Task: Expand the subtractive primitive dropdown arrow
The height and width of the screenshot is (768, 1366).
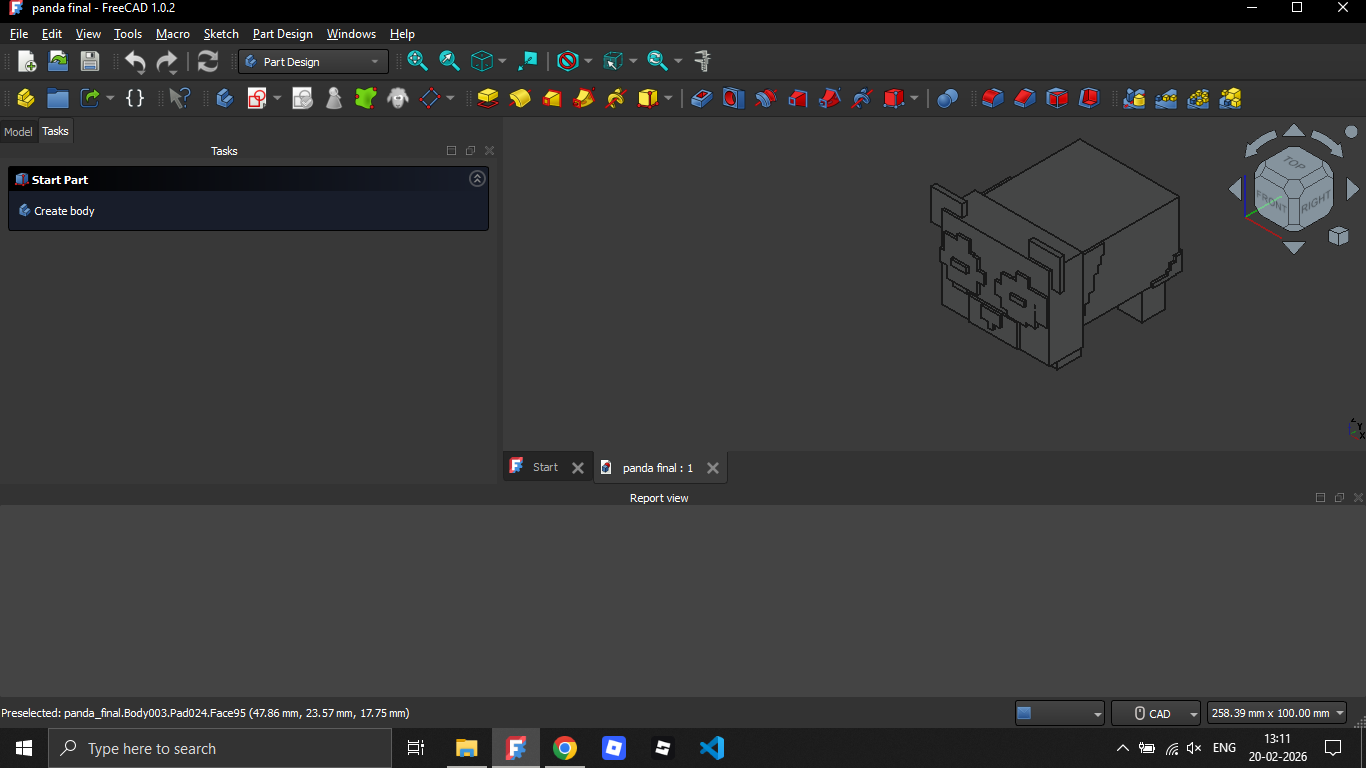Action: (x=914, y=98)
